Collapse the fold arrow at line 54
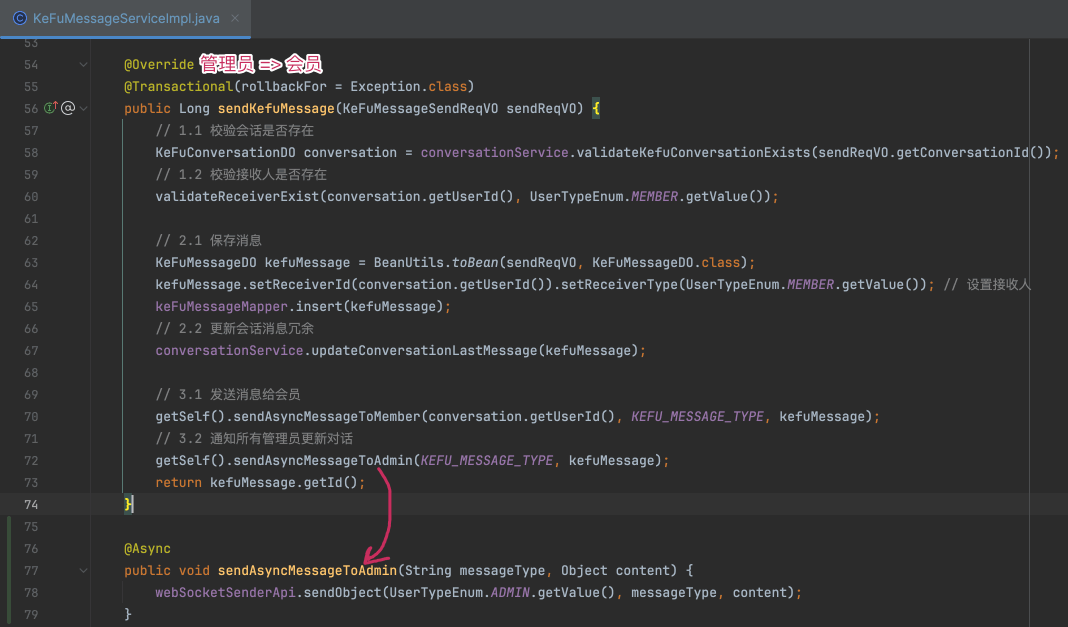1068x627 pixels. pyautogui.click(x=84, y=64)
